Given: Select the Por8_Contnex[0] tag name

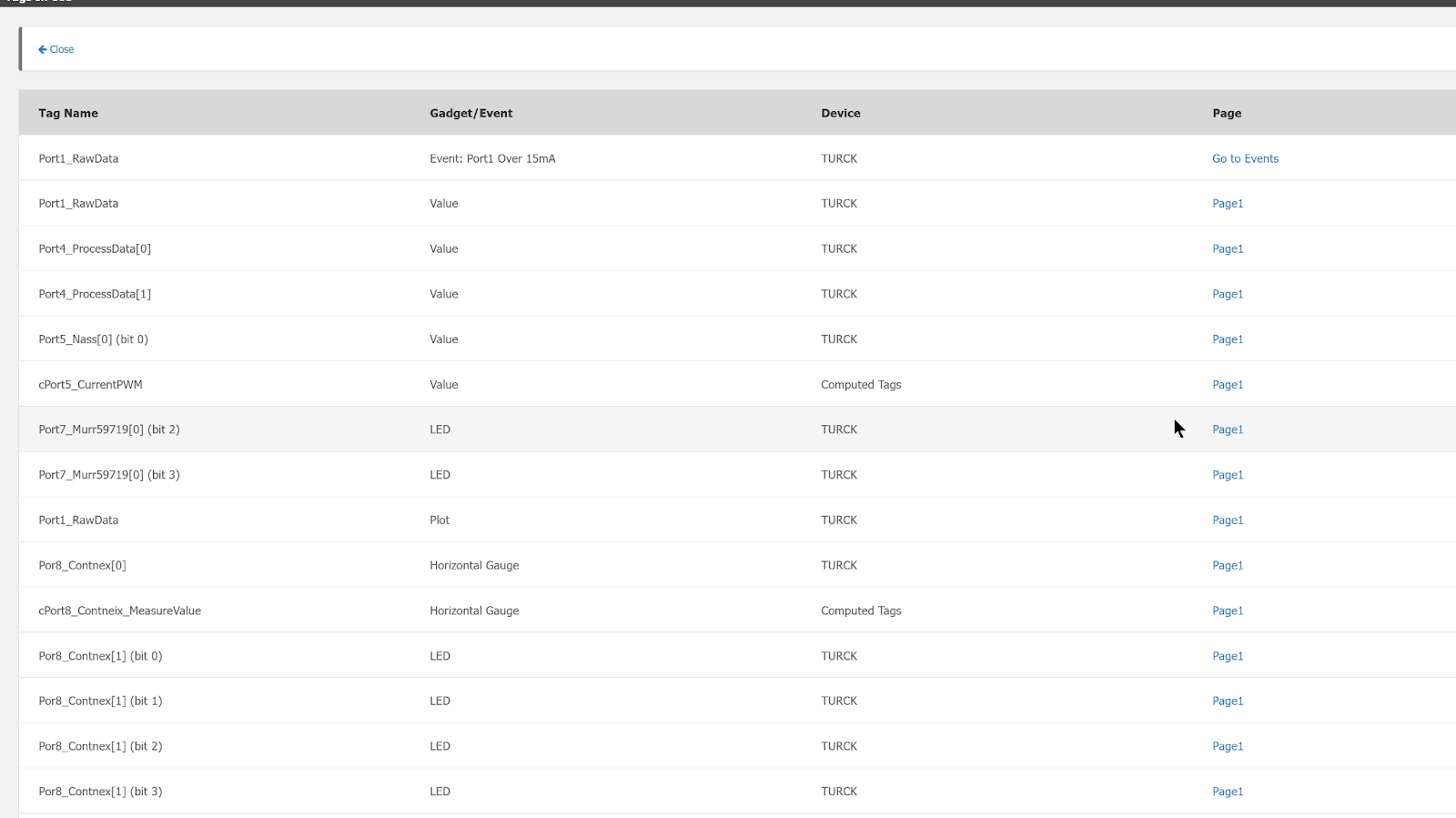Looking at the screenshot, I should [82, 565].
